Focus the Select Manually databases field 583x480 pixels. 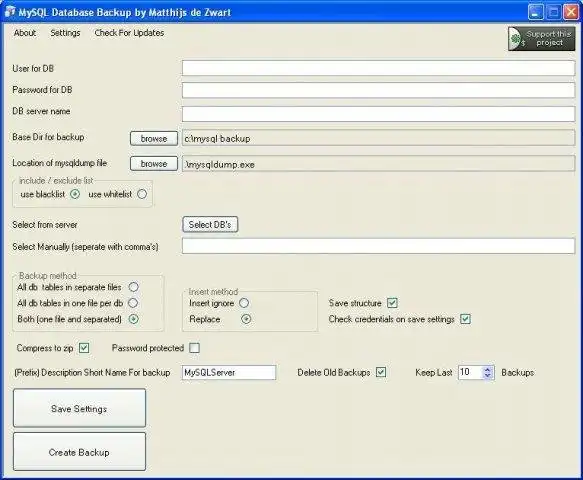pyautogui.click(x=379, y=246)
